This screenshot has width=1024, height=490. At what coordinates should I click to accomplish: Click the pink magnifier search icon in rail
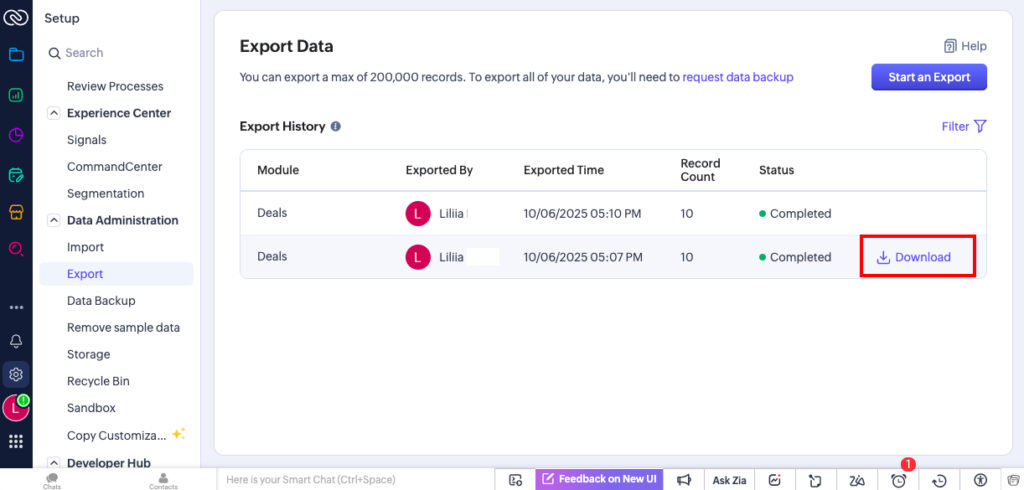(x=16, y=249)
